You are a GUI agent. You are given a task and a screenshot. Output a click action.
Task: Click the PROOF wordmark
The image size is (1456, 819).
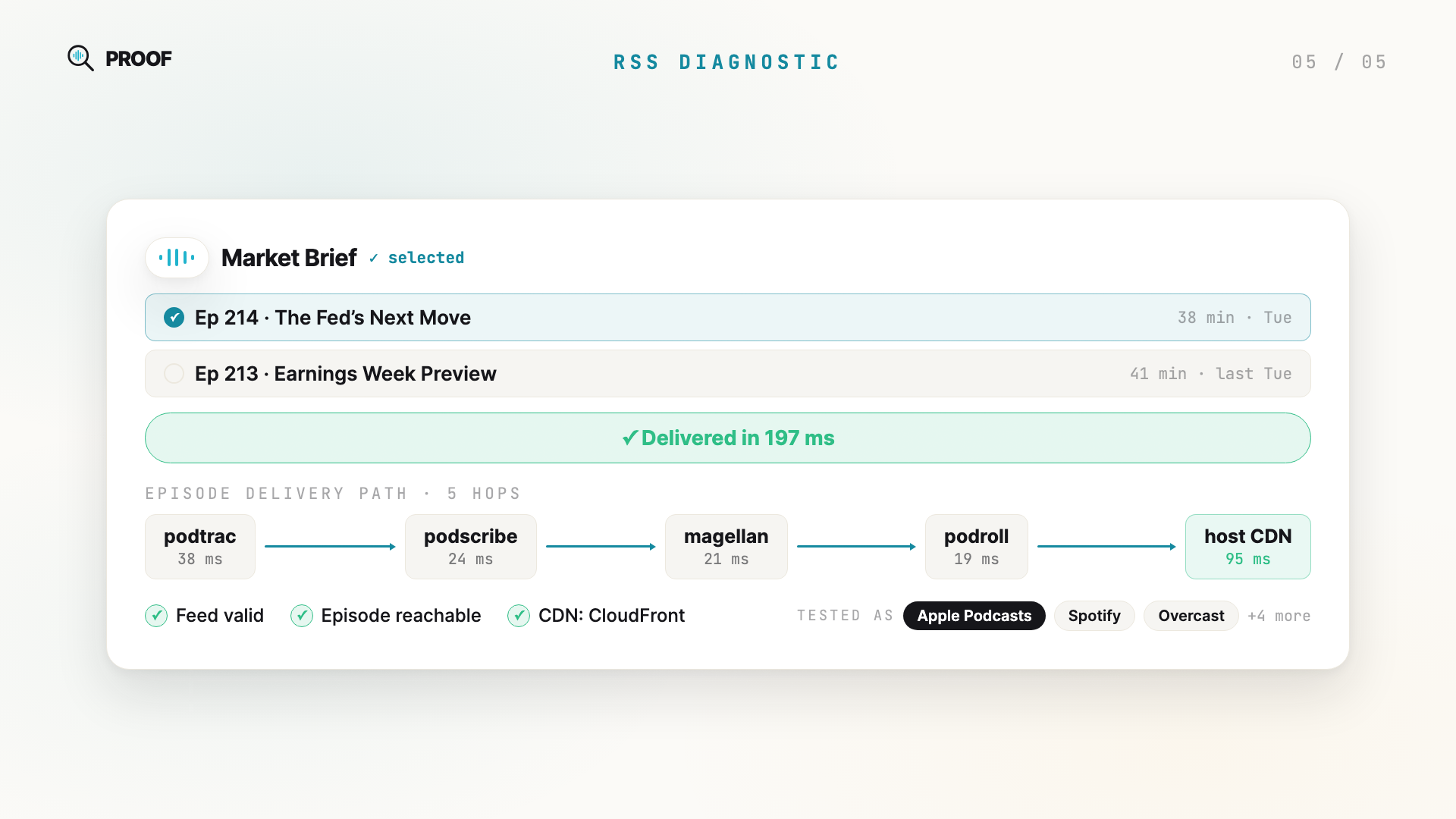pyautogui.click(x=139, y=58)
